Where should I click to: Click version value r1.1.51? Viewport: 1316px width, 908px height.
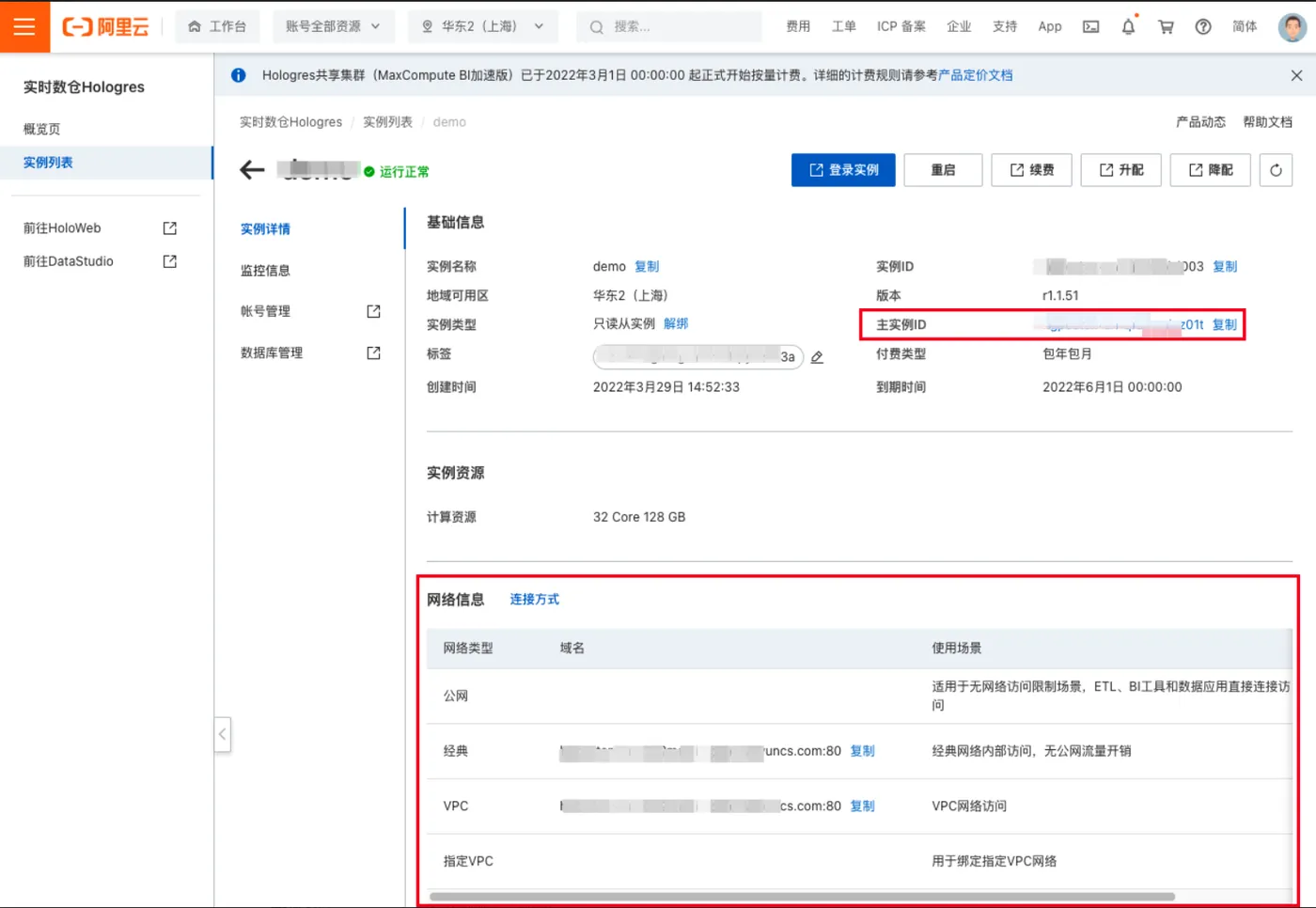[x=1060, y=295]
